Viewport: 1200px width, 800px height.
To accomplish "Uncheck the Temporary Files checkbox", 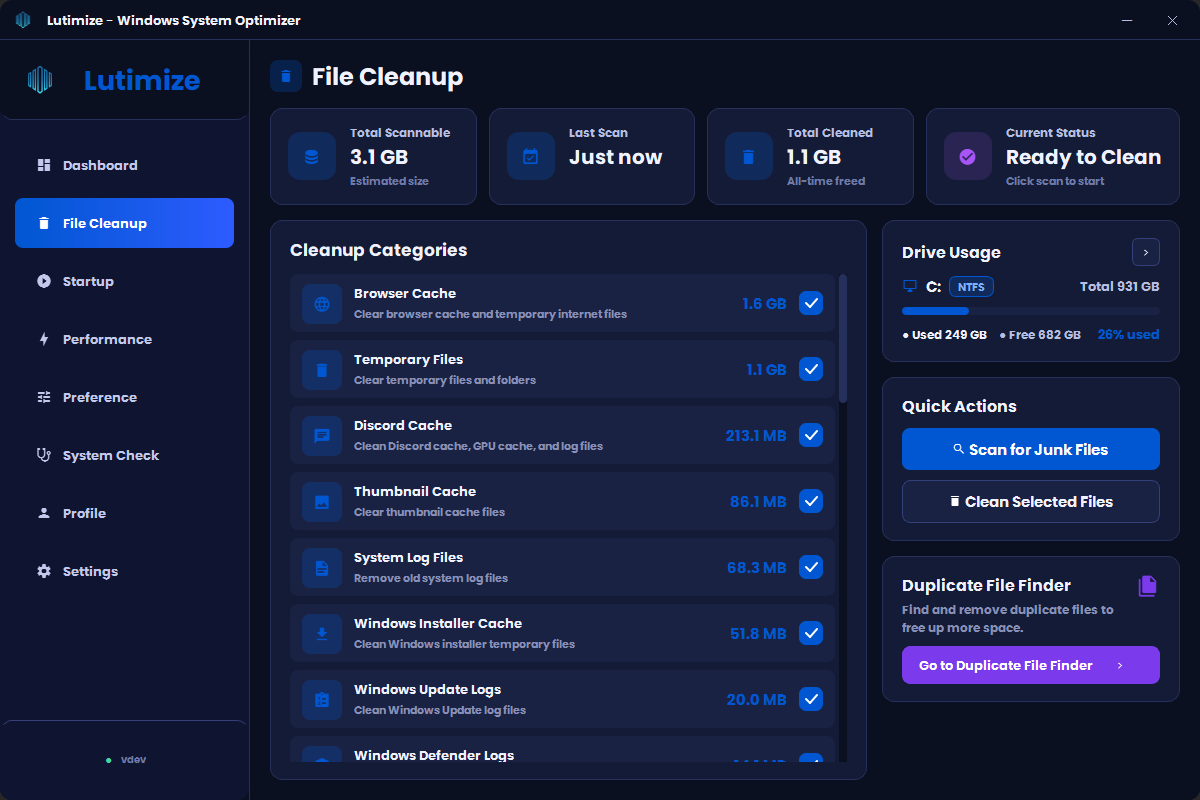I will click(811, 369).
